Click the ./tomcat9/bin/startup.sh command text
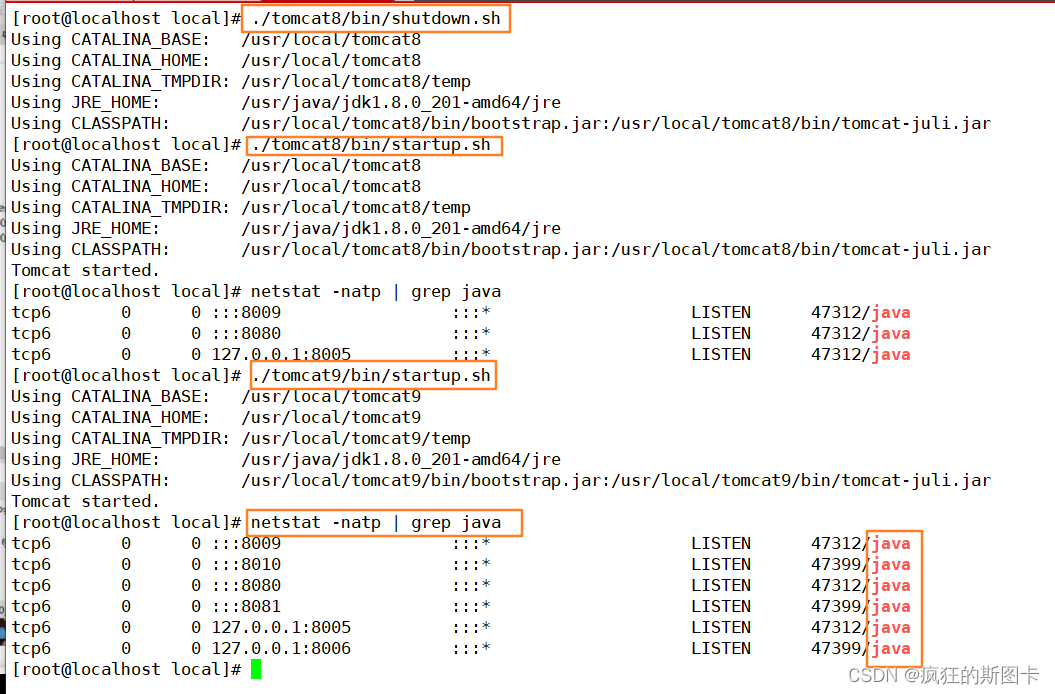 click(x=371, y=376)
